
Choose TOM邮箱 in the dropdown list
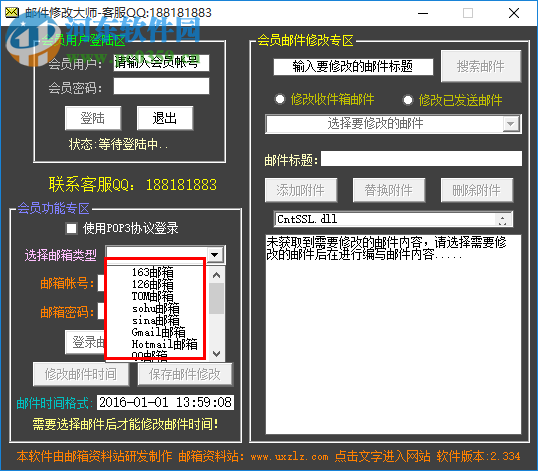[x=153, y=296]
